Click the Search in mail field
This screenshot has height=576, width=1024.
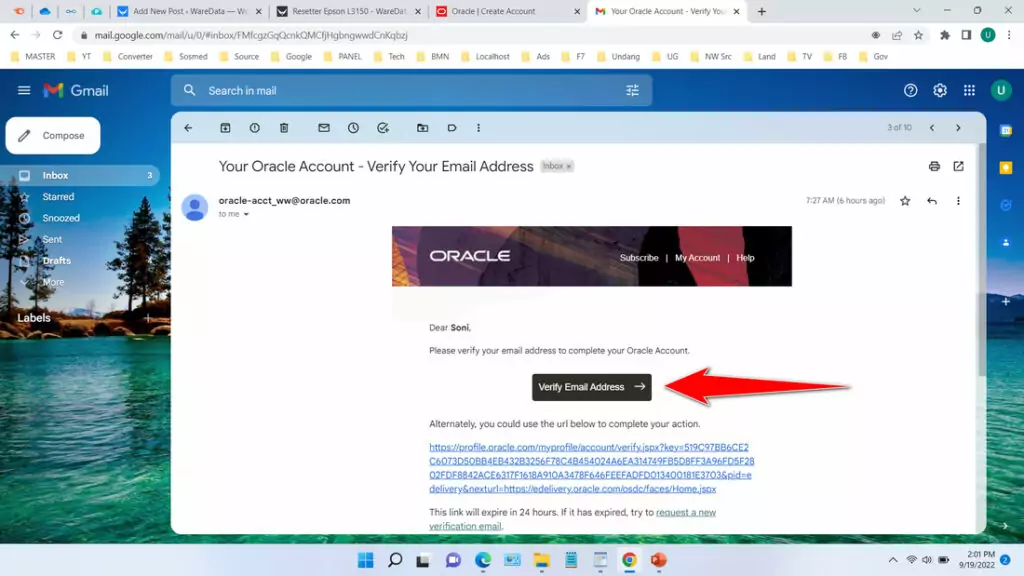tap(411, 91)
